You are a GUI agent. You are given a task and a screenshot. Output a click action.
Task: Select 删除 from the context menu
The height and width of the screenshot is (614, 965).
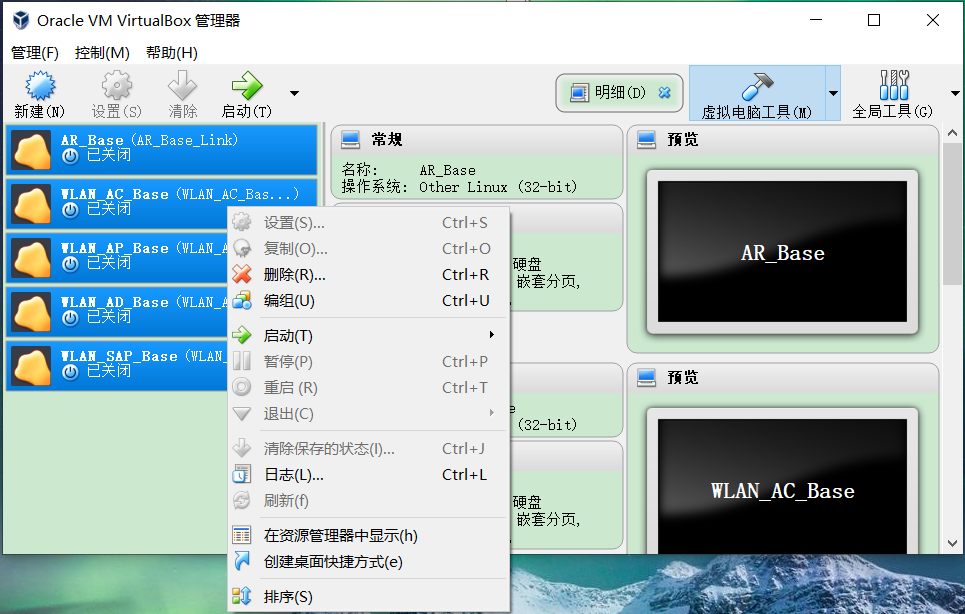pyautogui.click(x=293, y=274)
